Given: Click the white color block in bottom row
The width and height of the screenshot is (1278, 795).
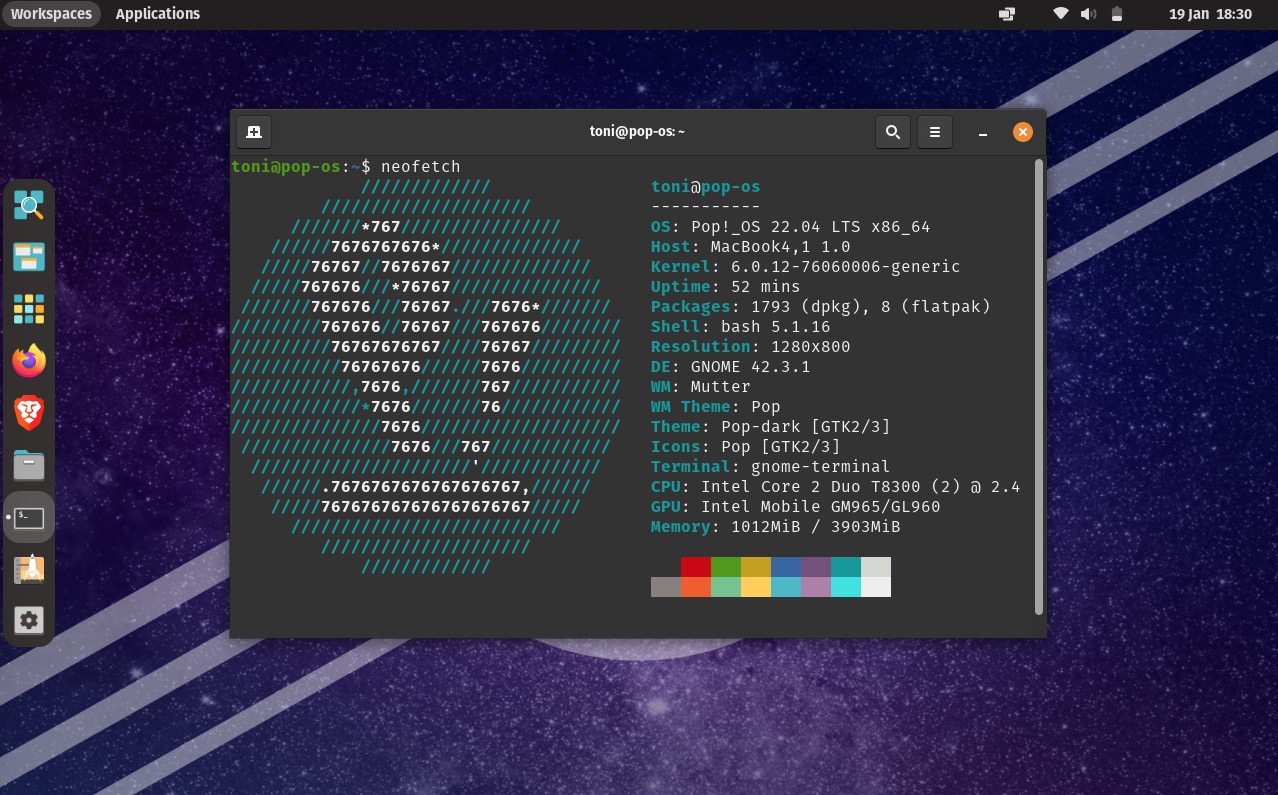Looking at the screenshot, I should 876,587.
